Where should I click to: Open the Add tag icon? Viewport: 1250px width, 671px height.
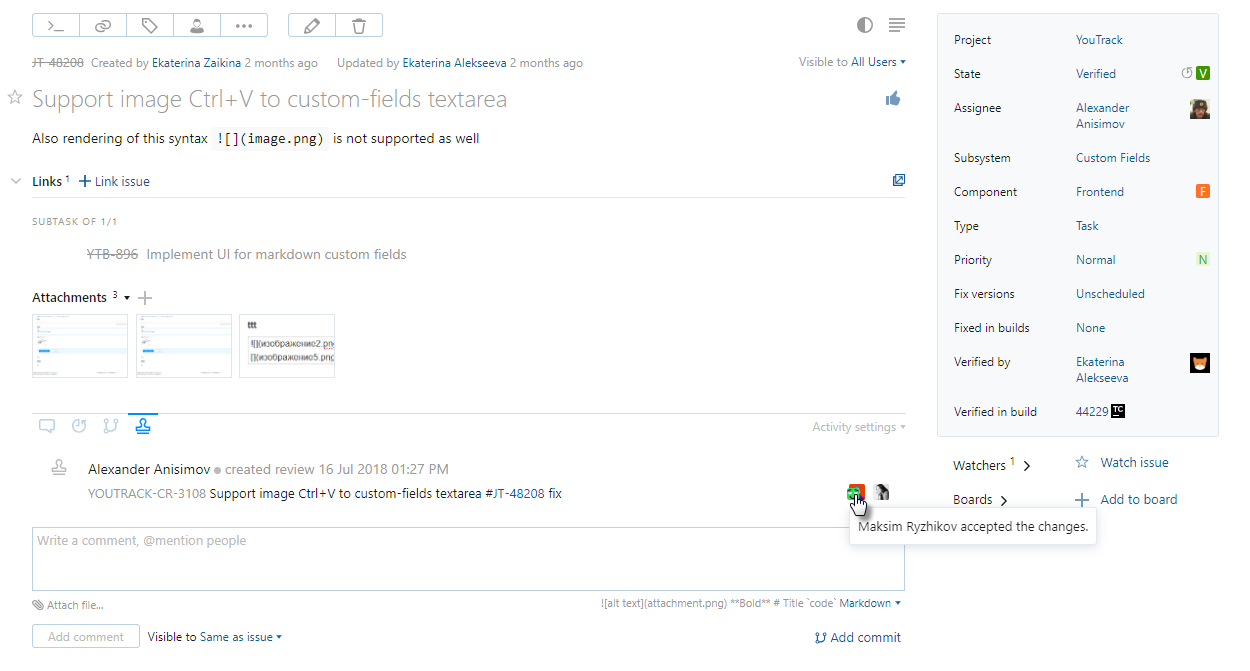pos(150,26)
